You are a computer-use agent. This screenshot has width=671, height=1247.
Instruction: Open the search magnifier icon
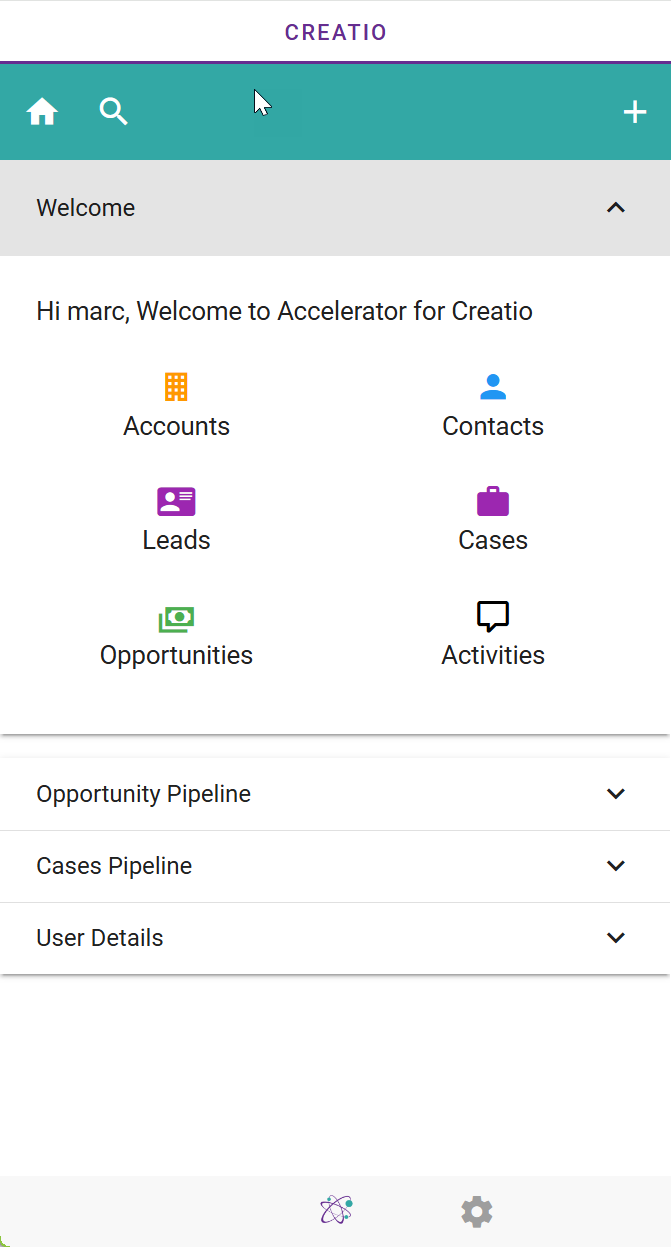pos(114,112)
